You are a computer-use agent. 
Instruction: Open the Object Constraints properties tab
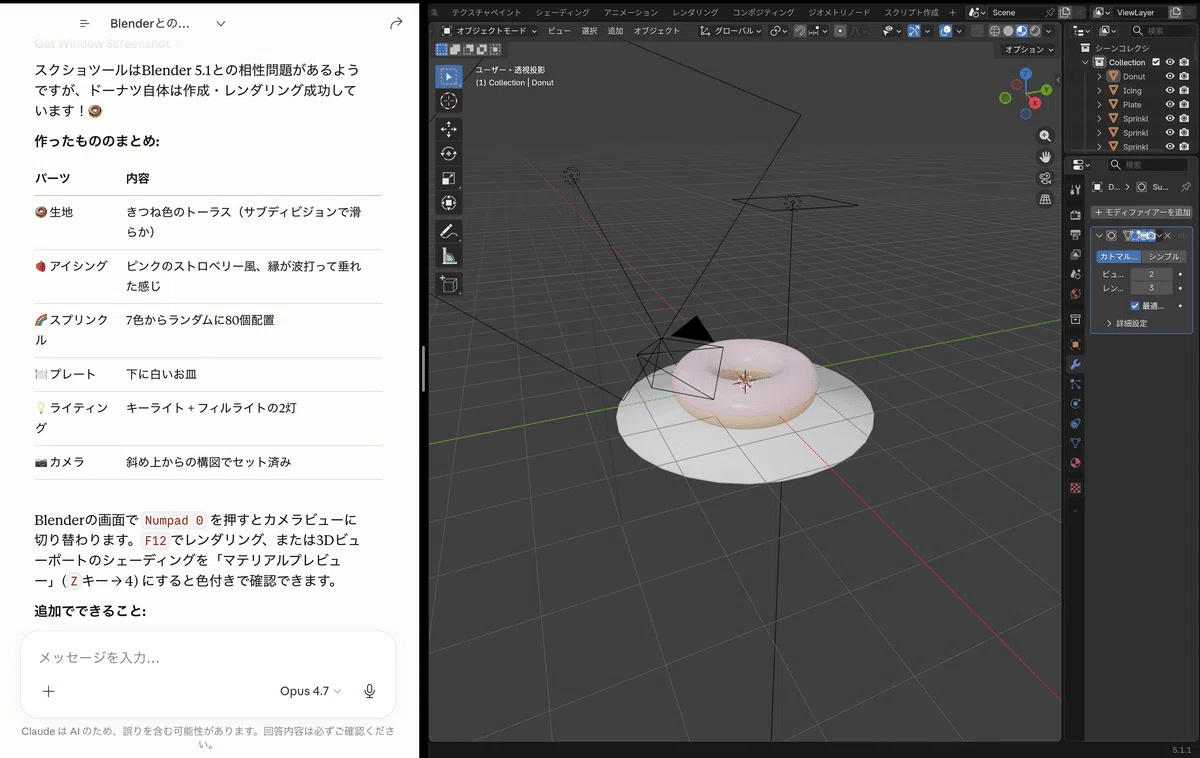(1076, 423)
